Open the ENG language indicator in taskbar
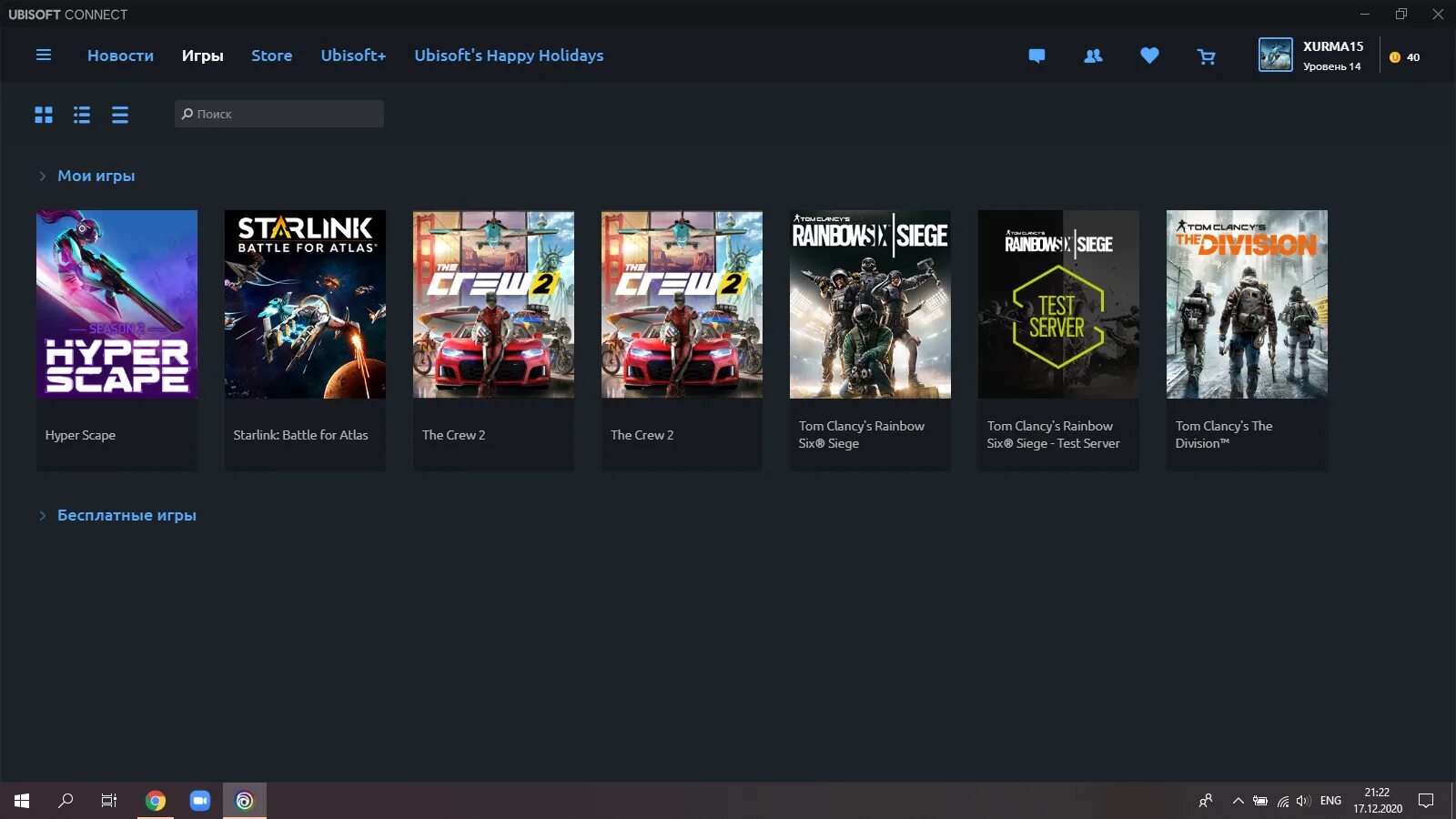The height and width of the screenshot is (819, 1456). pos(1330,800)
